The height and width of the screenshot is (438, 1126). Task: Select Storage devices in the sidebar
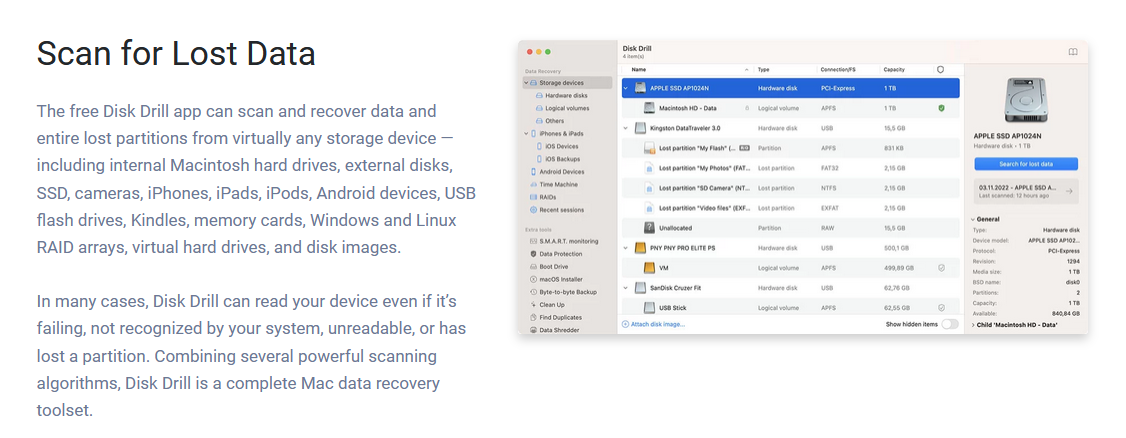coord(567,83)
